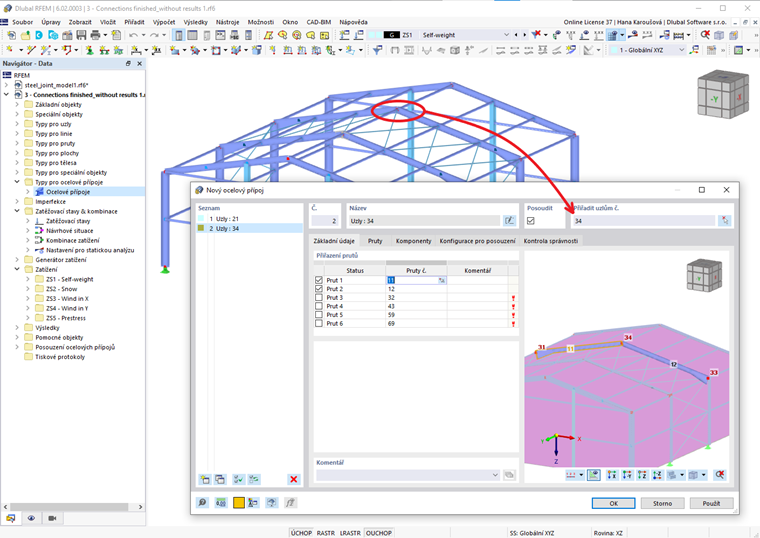Open the Výpočet menu
This screenshot has width=760, height=538.
coord(164,22)
